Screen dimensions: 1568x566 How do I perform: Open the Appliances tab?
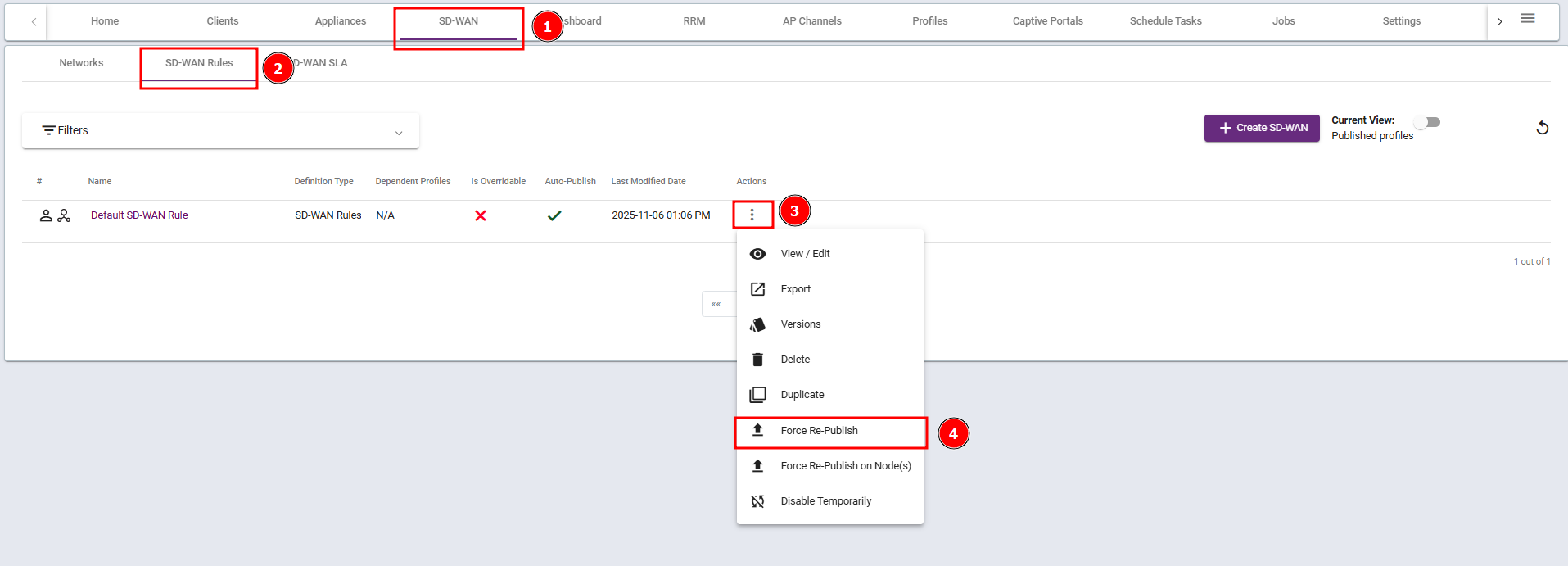pyautogui.click(x=341, y=21)
